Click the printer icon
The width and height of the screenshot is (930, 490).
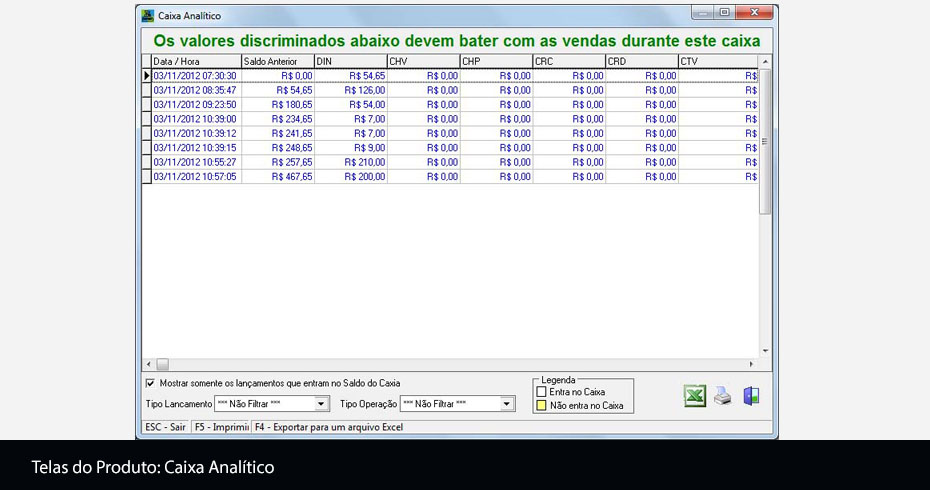[x=723, y=396]
